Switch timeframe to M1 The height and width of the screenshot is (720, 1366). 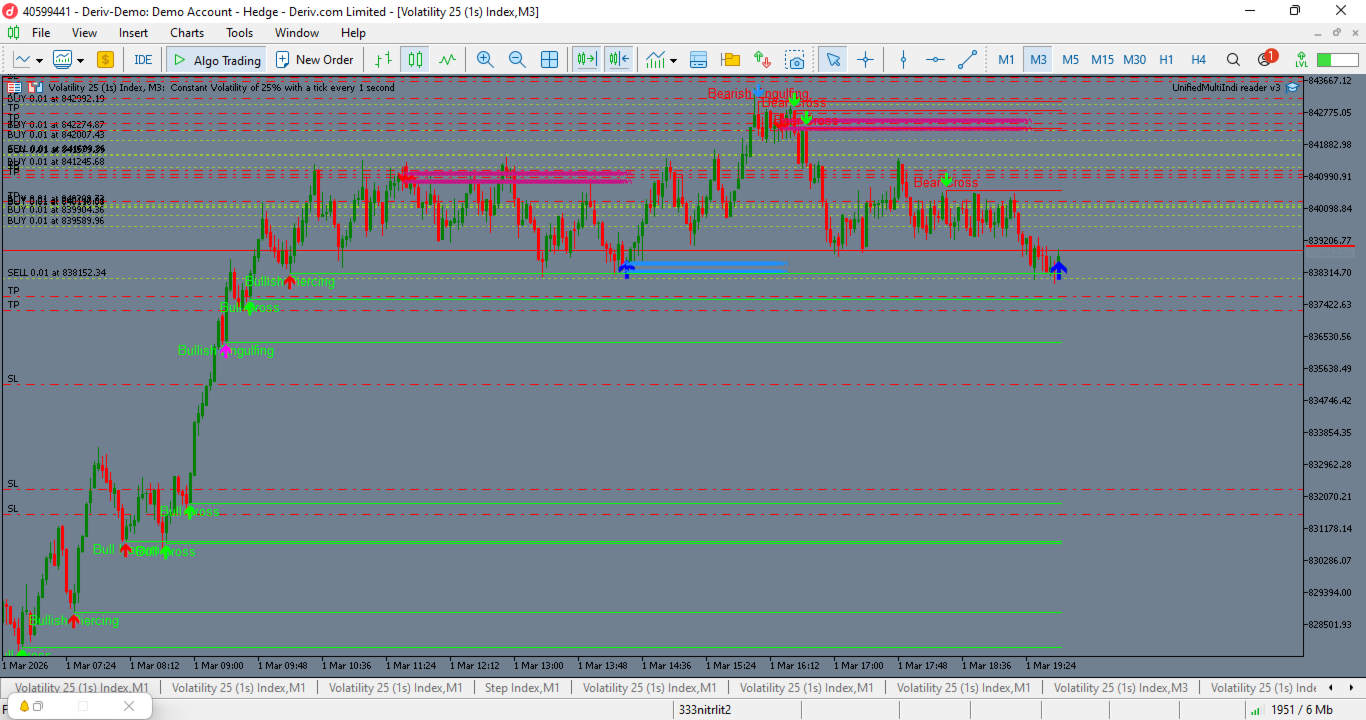1006,60
